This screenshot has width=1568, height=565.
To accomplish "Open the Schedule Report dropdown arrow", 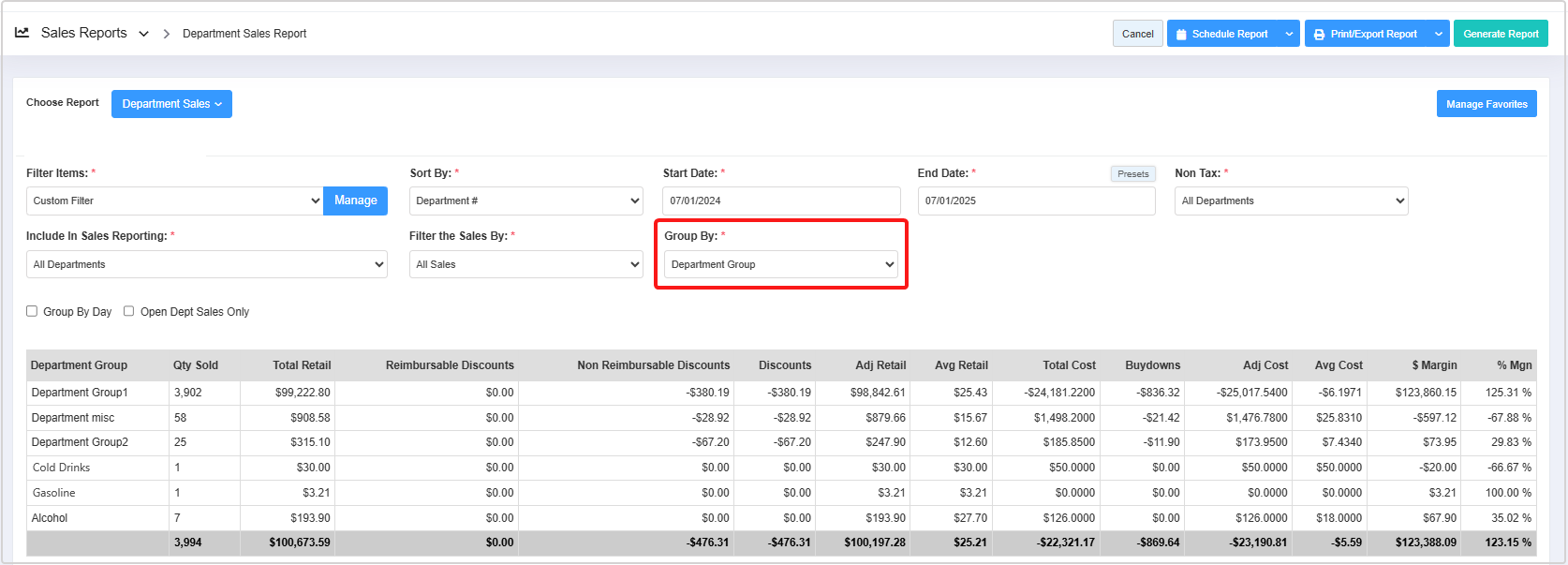I will click(1289, 34).
